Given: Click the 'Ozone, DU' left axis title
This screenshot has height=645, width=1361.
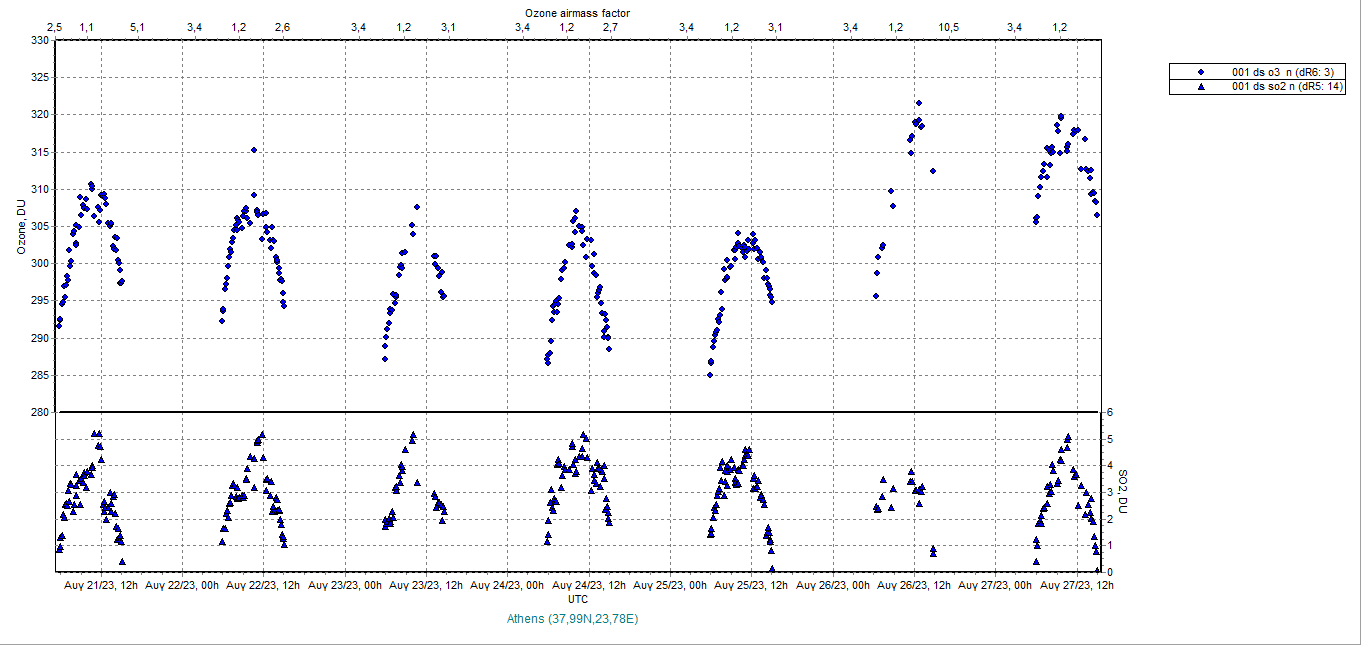Looking at the screenshot, I should click(x=21, y=227).
